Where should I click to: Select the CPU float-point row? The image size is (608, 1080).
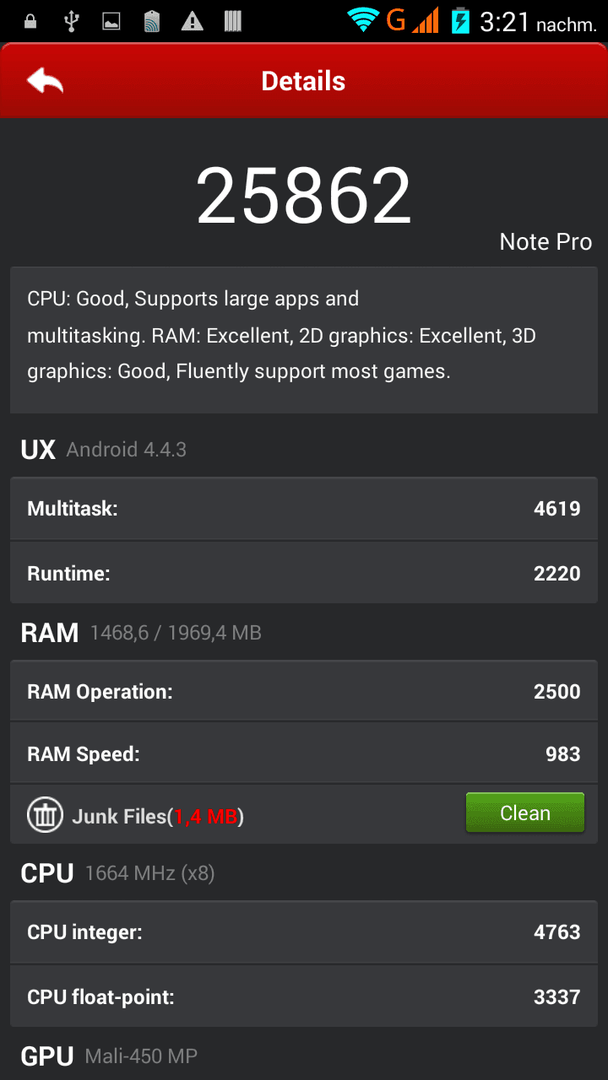pyautogui.click(x=304, y=995)
